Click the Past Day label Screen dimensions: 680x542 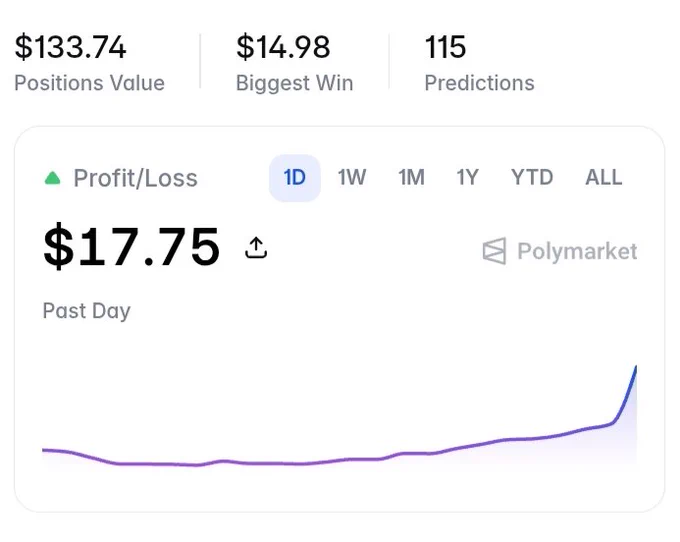click(86, 311)
